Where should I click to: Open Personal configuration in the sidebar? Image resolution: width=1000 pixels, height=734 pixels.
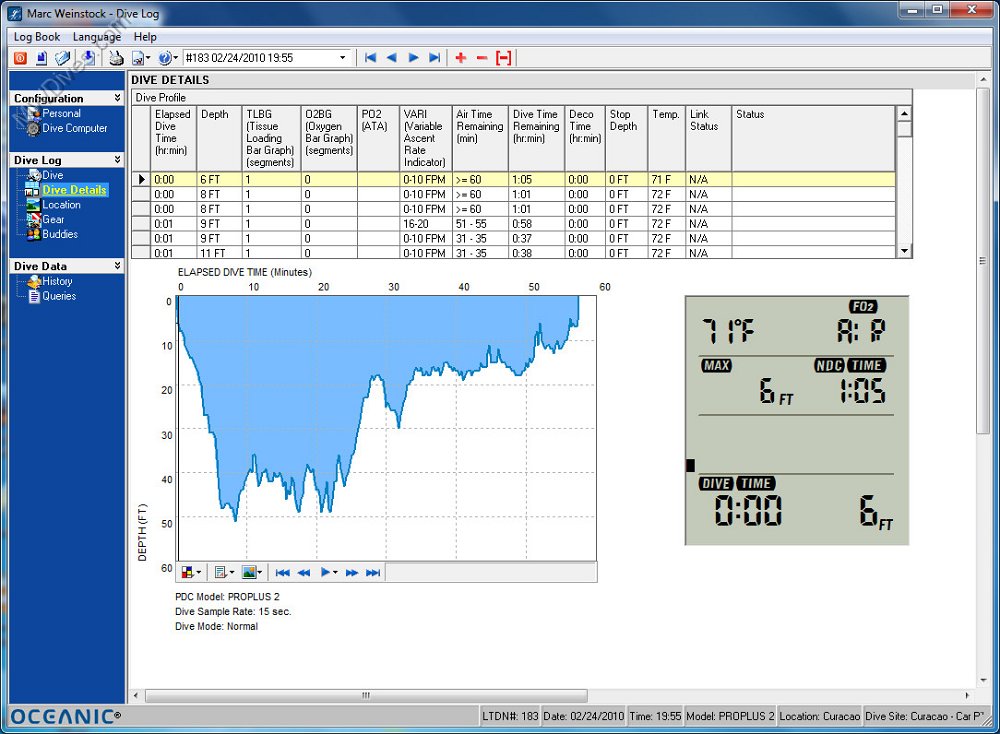point(61,114)
